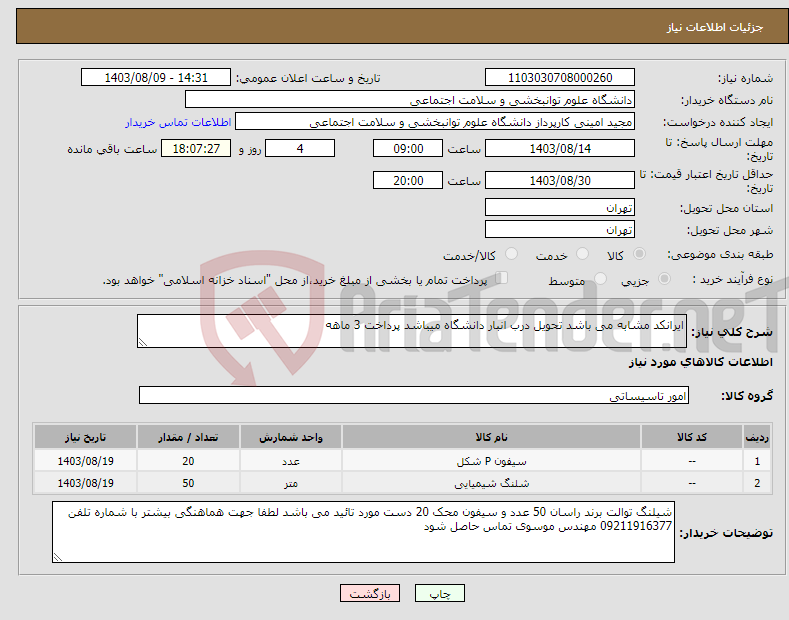Click the شهر محل تحویل field تهران
Viewport: 789px width, 620px height.
[x=560, y=229]
